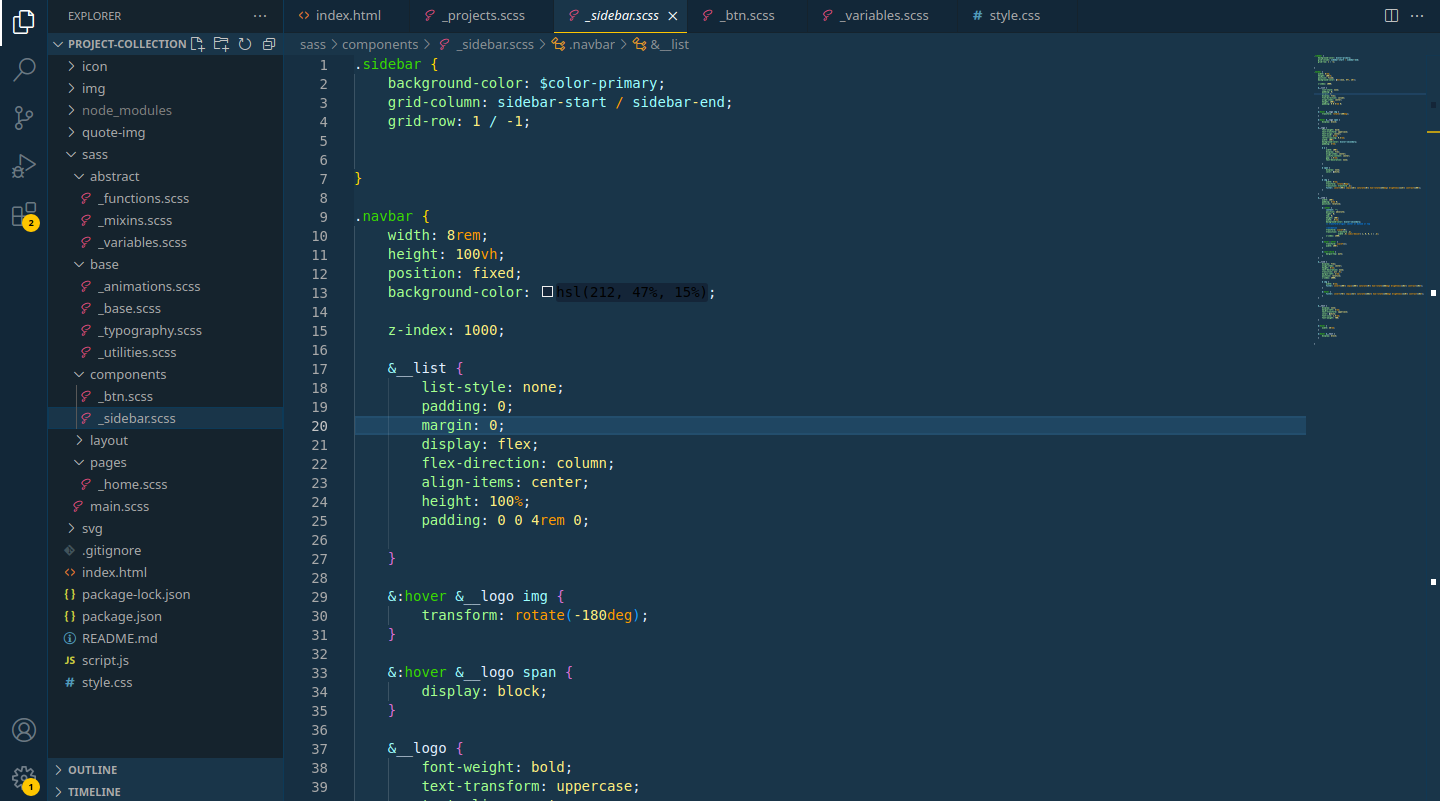
Task: Open editor more actions ellipsis
Action: point(1417,16)
